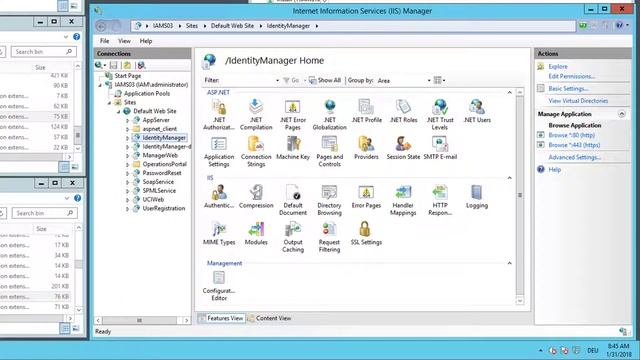The height and width of the screenshot is (360, 640).
Task: Open HTTP Response Headers feature
Action: tap(440, 200)
